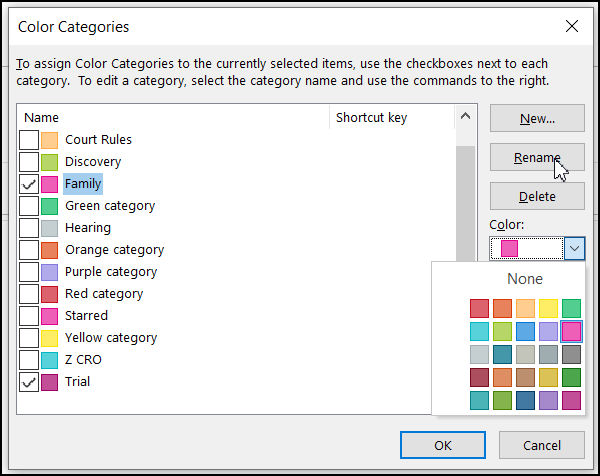This screenshot has height=476, width=600.
Task: Click the Yellow category color icon
Action: click(x=50, y=338)
